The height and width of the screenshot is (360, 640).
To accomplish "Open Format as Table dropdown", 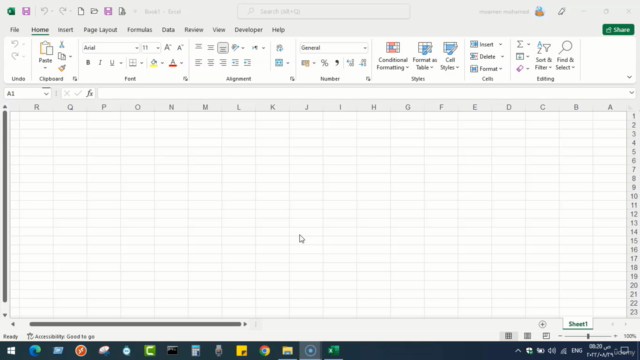I will (424, 56).
